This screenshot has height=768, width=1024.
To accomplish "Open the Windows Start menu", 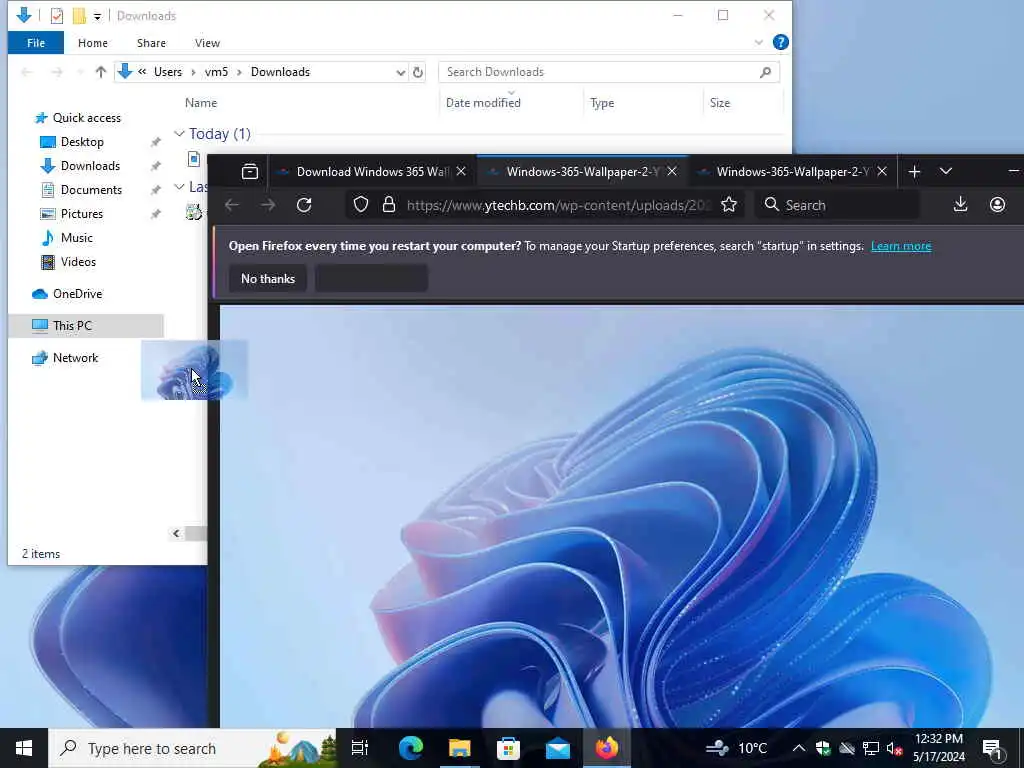I will (x=24, y=748).
